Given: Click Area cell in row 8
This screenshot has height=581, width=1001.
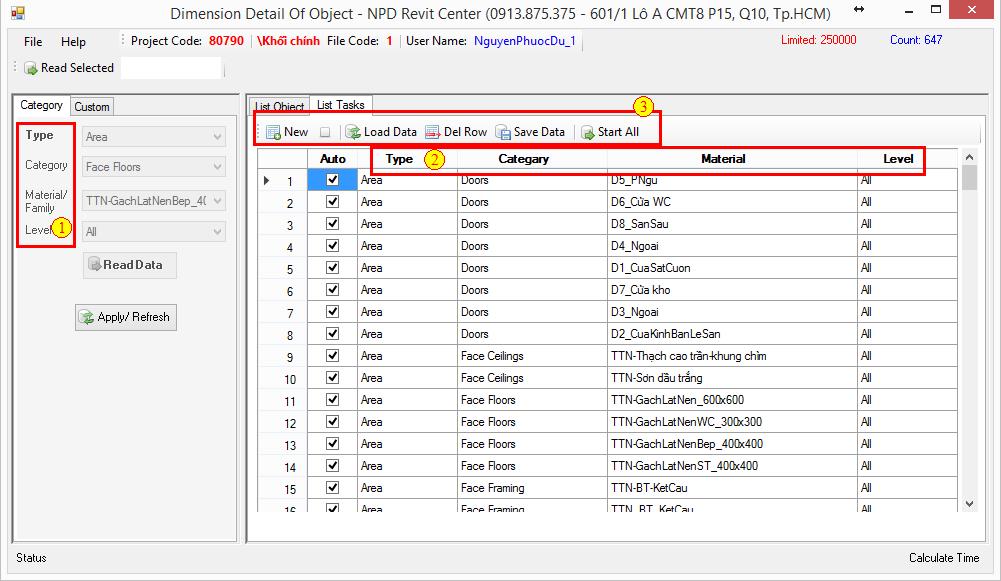Looking at the screenshot, I should point(407,334).
